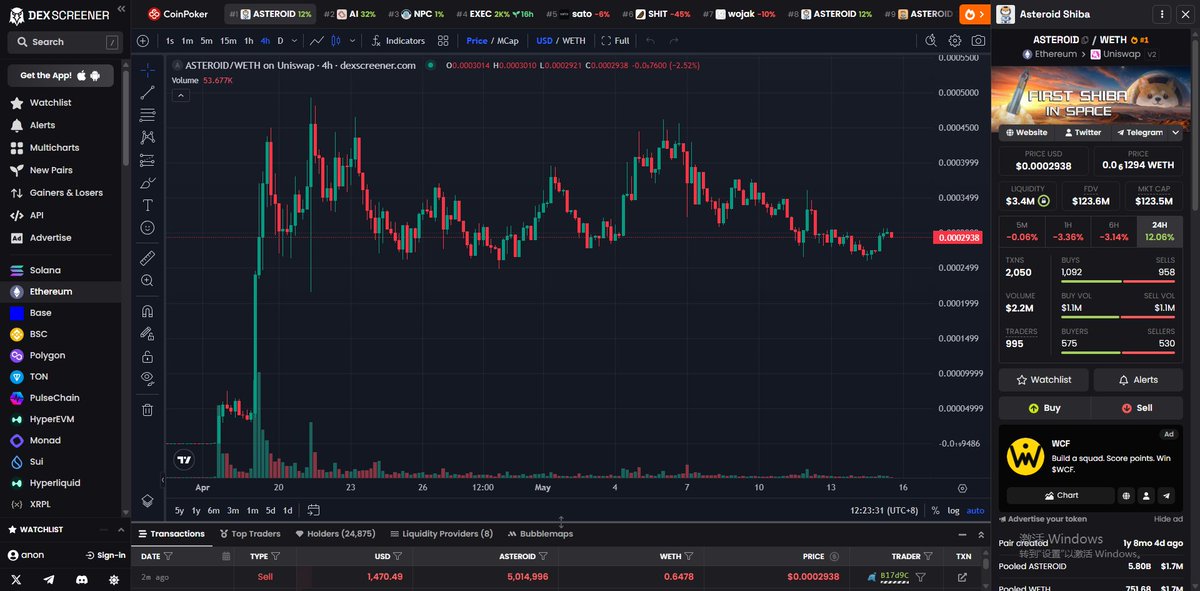Take a chart snapshot with camera icon

(978, 41)
